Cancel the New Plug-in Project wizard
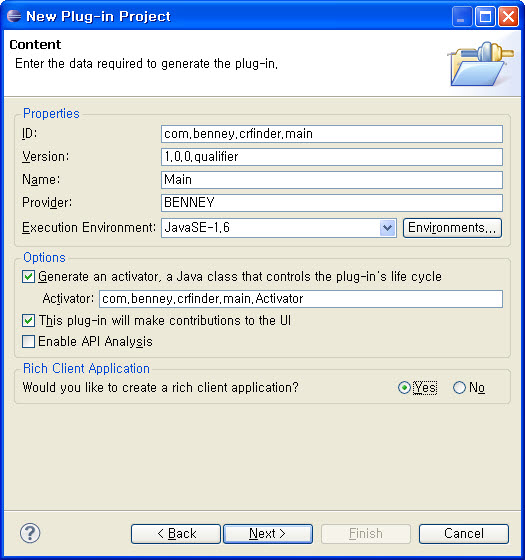 tap(464, 534)
